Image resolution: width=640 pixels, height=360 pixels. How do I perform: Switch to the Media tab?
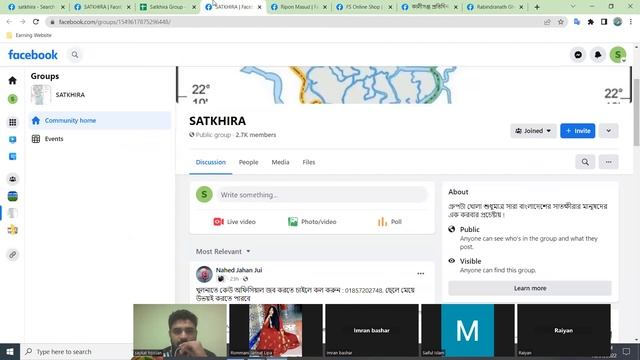coord(280,162)
